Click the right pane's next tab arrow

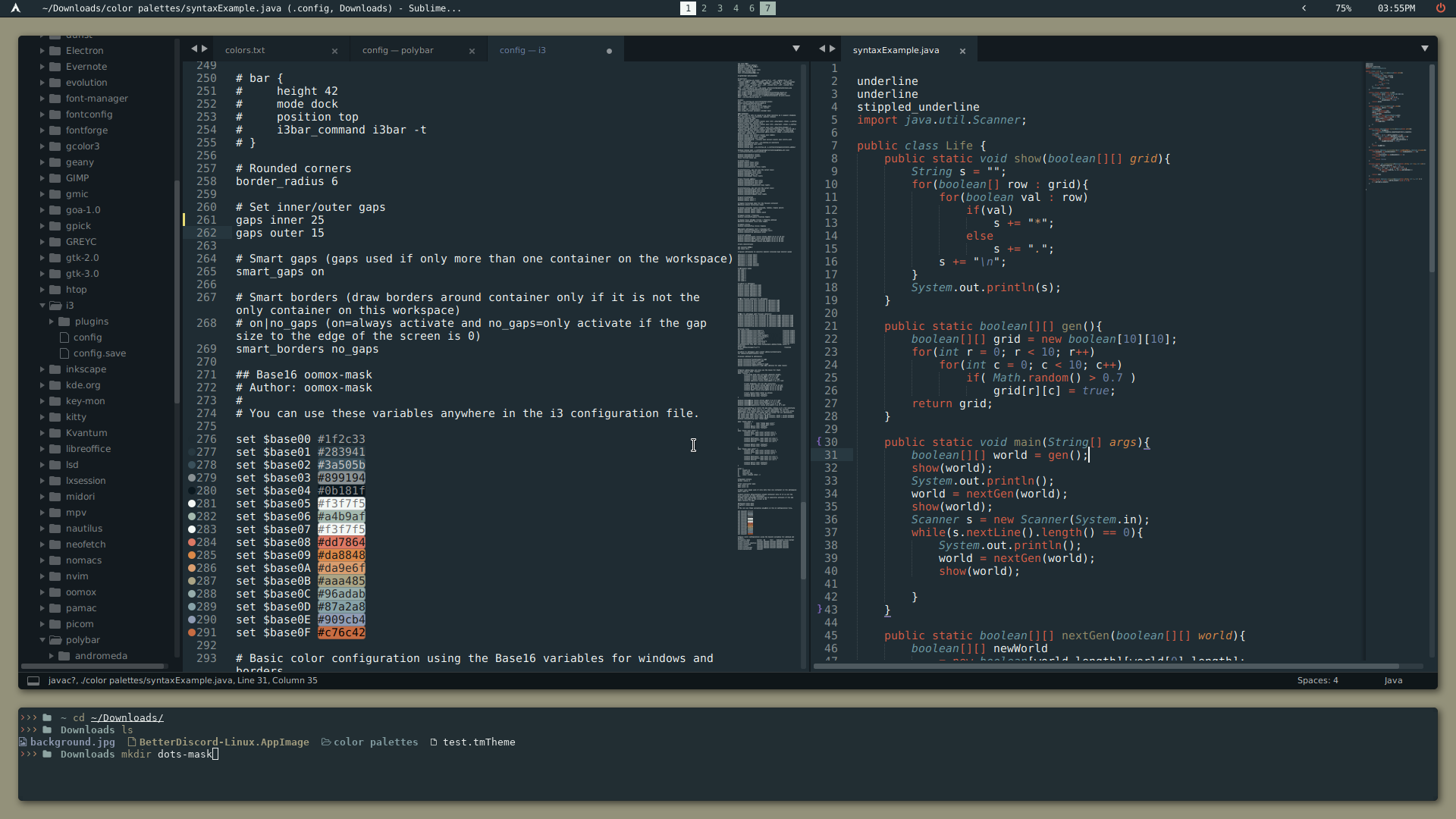click(x=833, y=49)
